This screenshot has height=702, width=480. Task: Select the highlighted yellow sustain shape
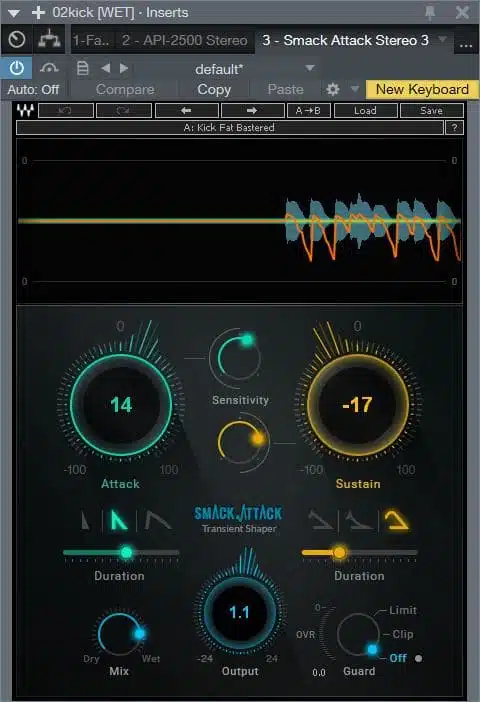pyautogui.click(x=396, y=521)
